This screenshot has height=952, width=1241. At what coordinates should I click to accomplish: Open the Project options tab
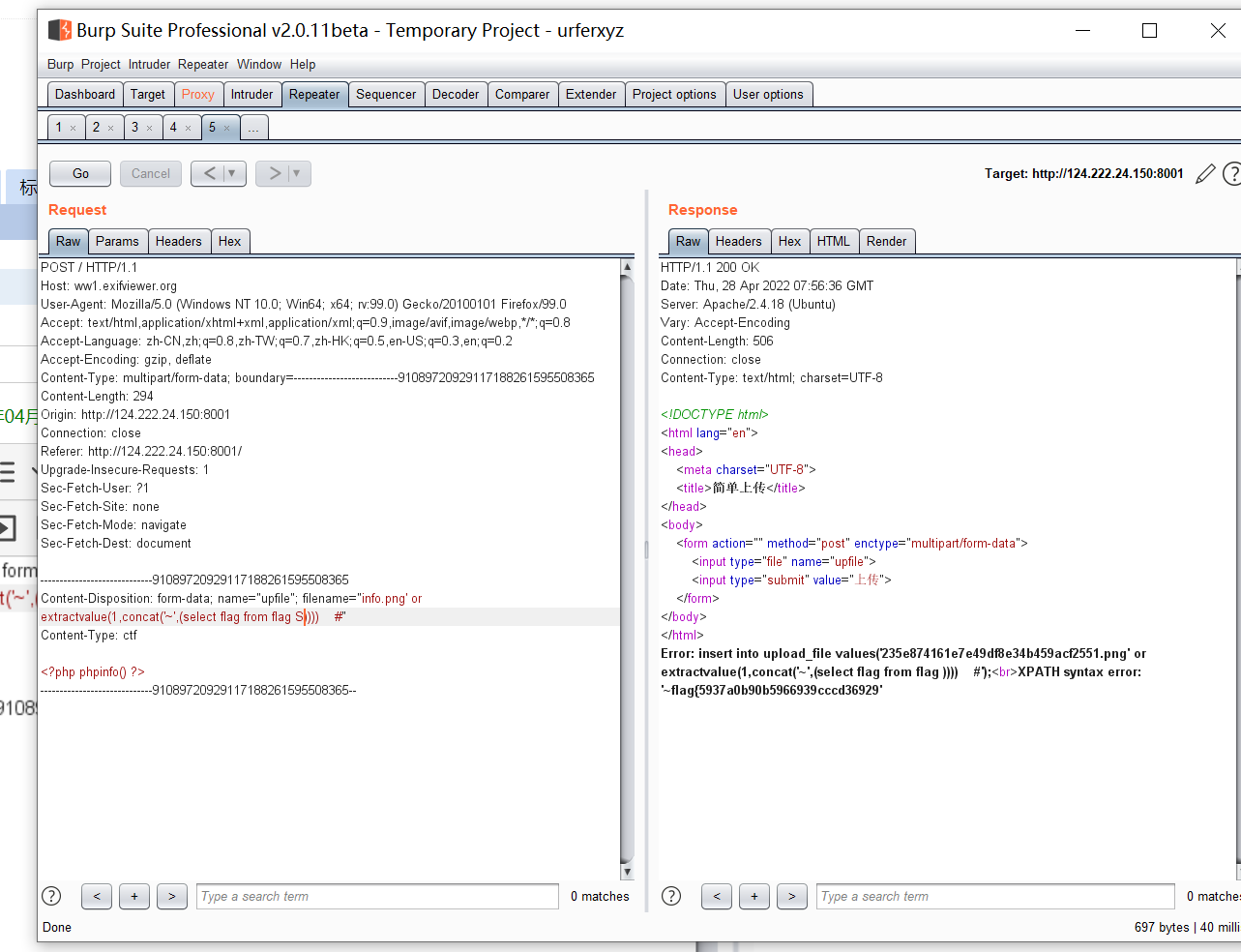pyautogui.click(x=674, y=94)
